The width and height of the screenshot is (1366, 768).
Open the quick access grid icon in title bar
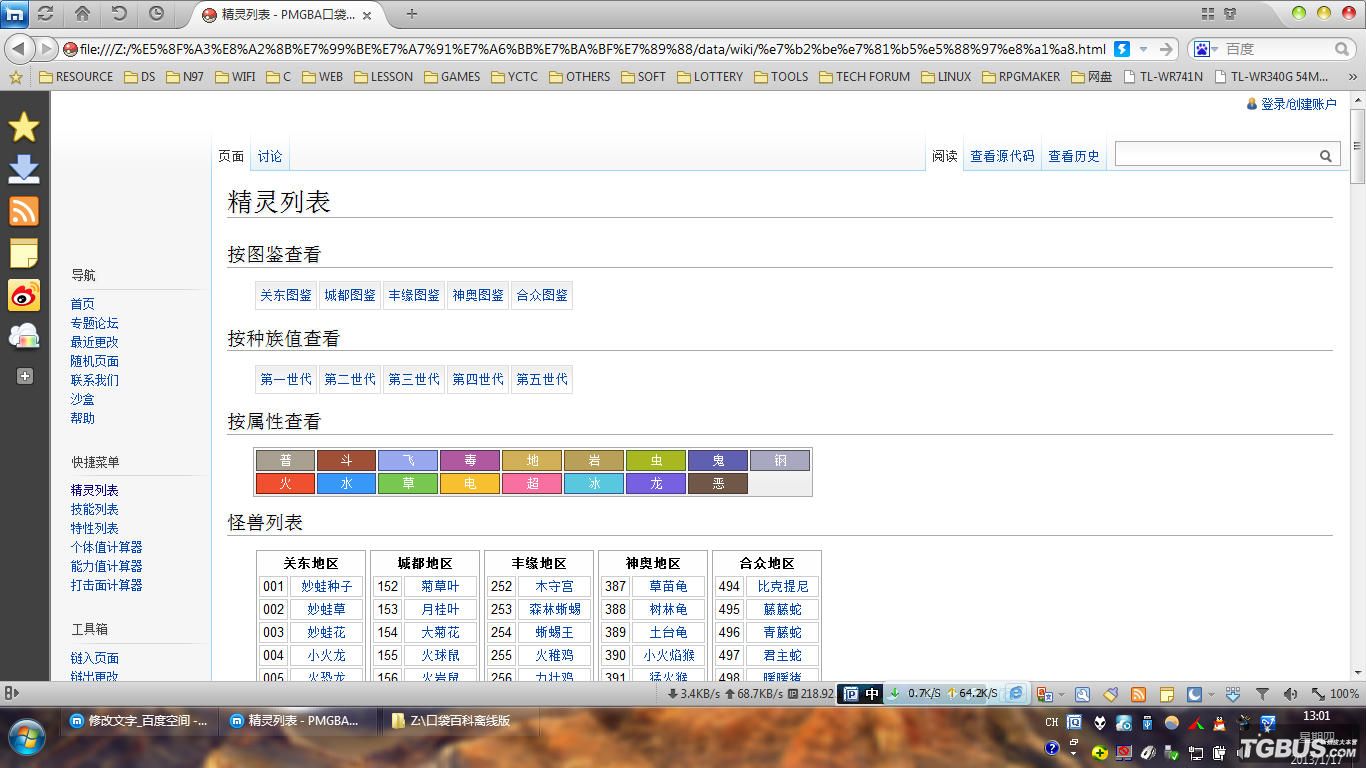pyautogui.click(x=1208, y=14)
